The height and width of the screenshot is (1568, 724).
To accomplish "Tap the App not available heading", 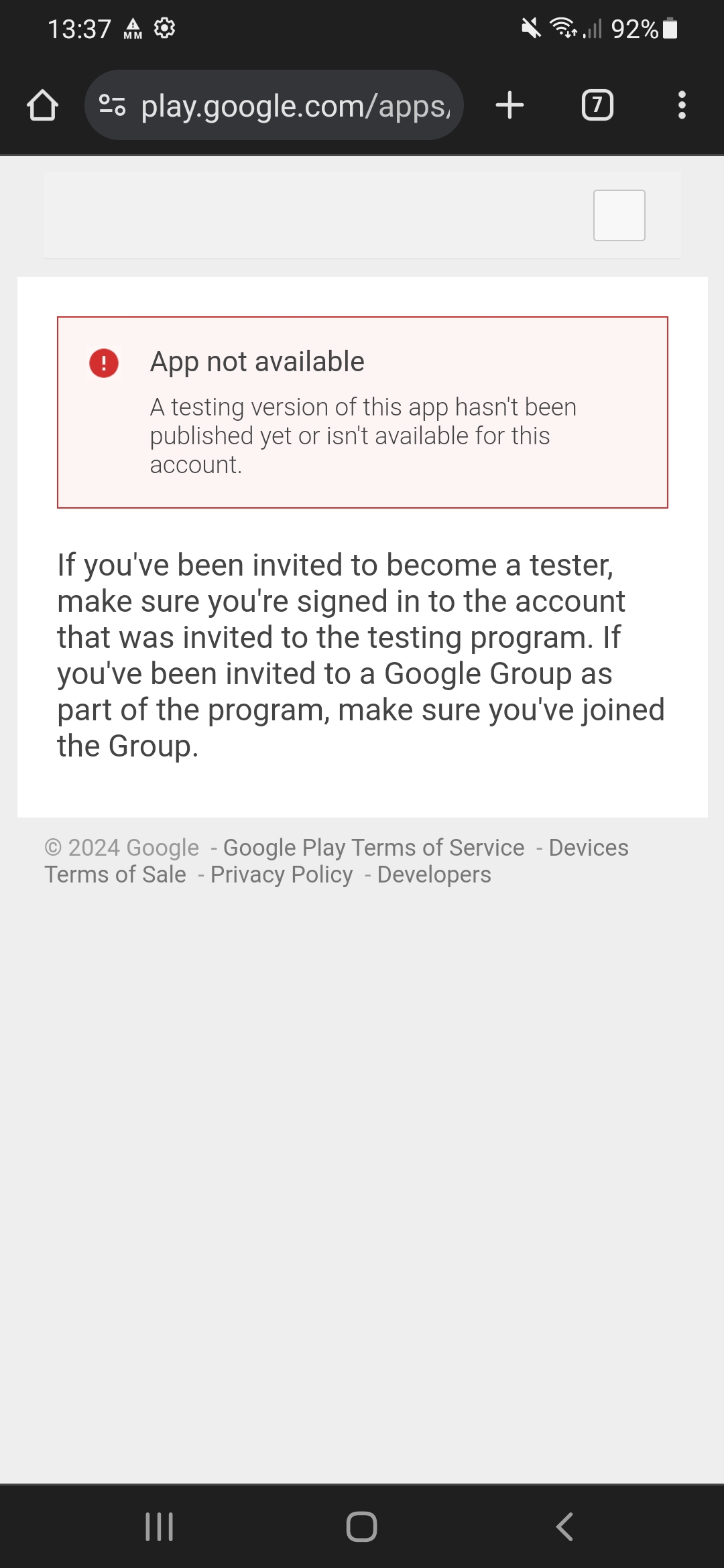I will [257, 362].
